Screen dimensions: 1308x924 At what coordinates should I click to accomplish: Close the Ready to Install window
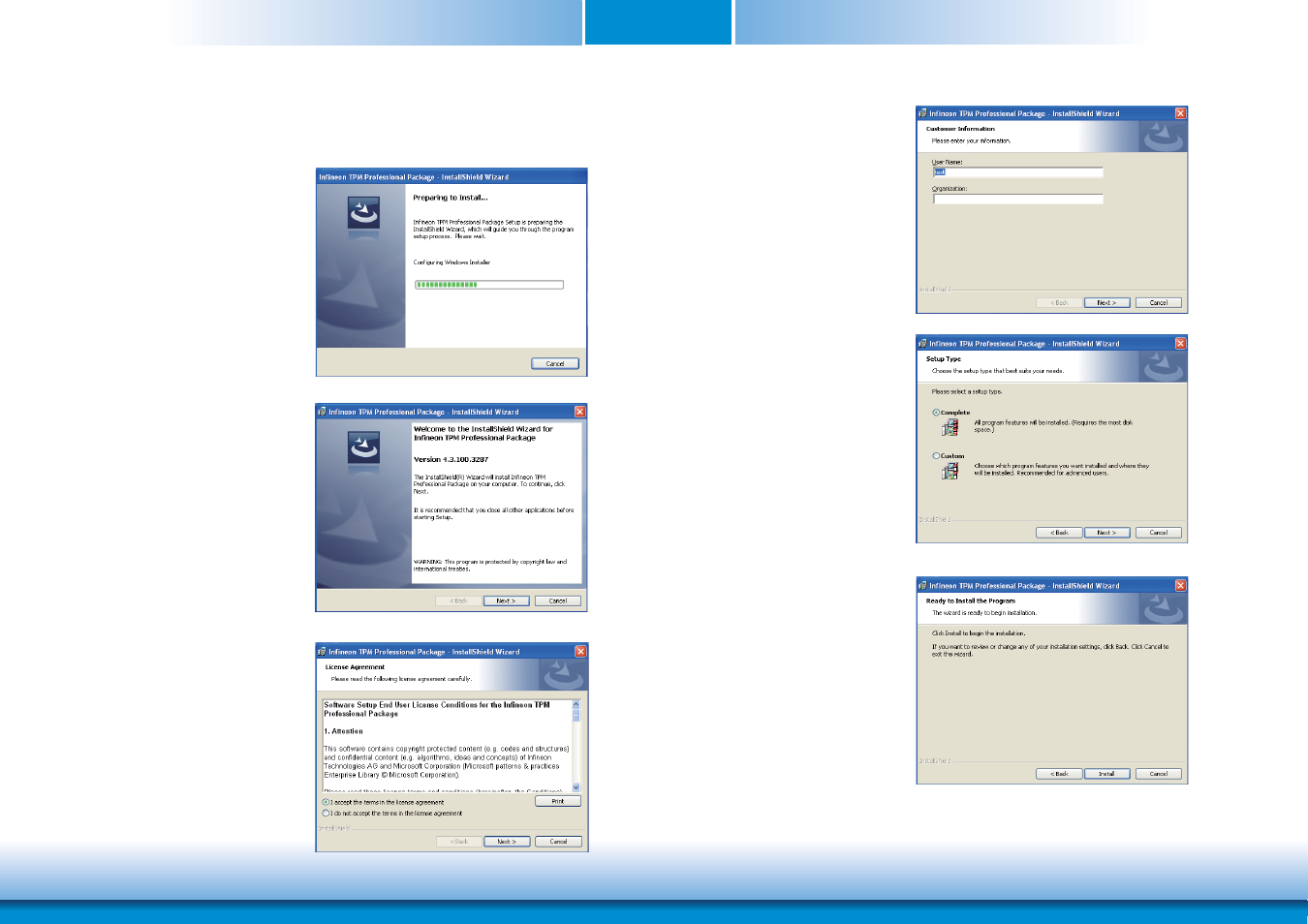coord(1181,585)
